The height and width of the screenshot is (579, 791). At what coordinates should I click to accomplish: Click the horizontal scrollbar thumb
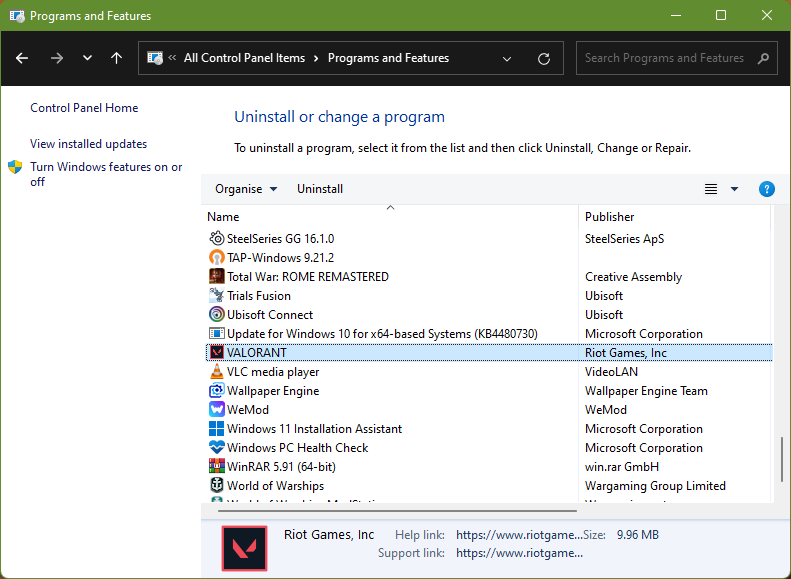coord(398,510)
